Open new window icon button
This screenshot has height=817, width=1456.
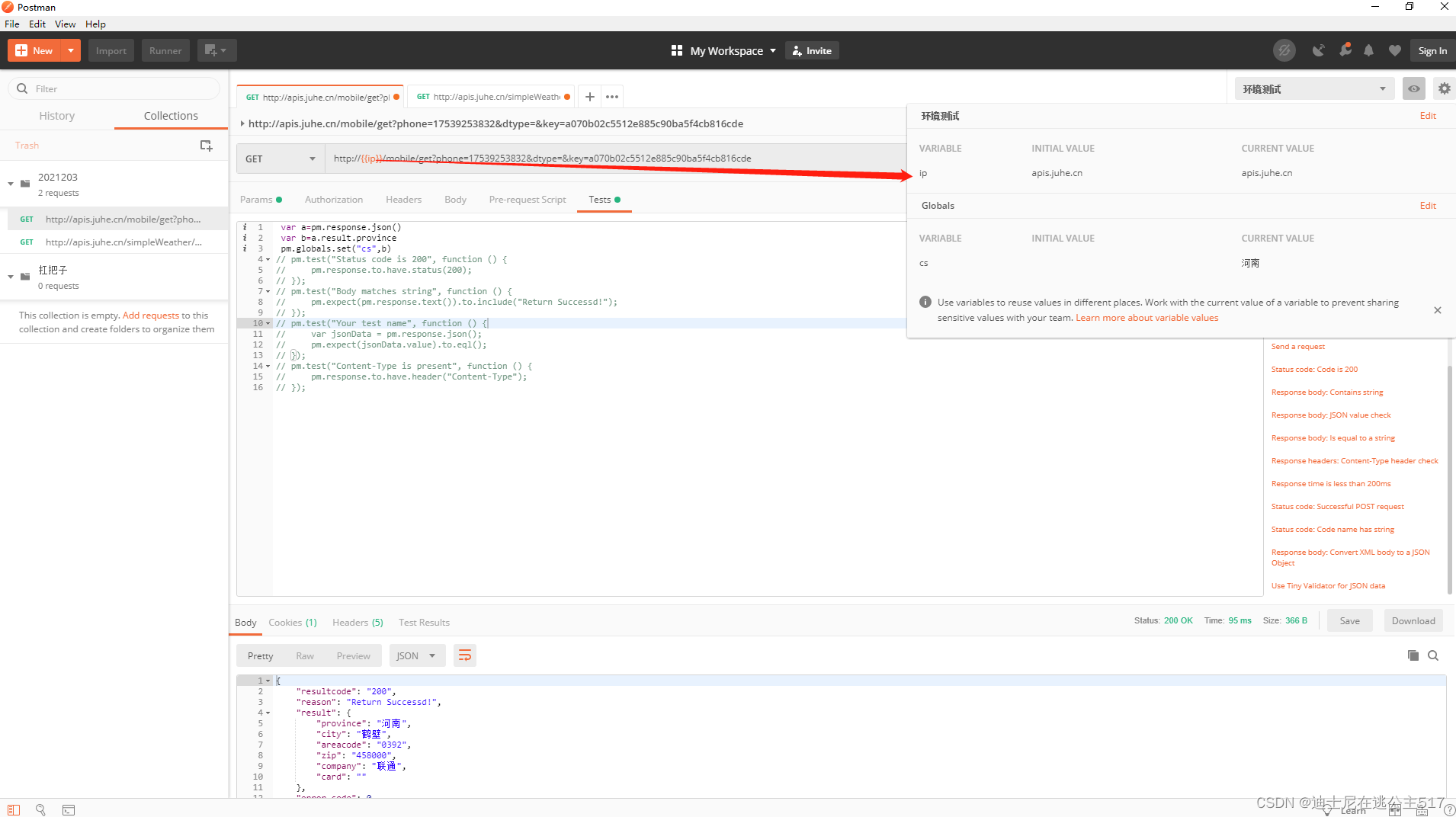(216, 50)
